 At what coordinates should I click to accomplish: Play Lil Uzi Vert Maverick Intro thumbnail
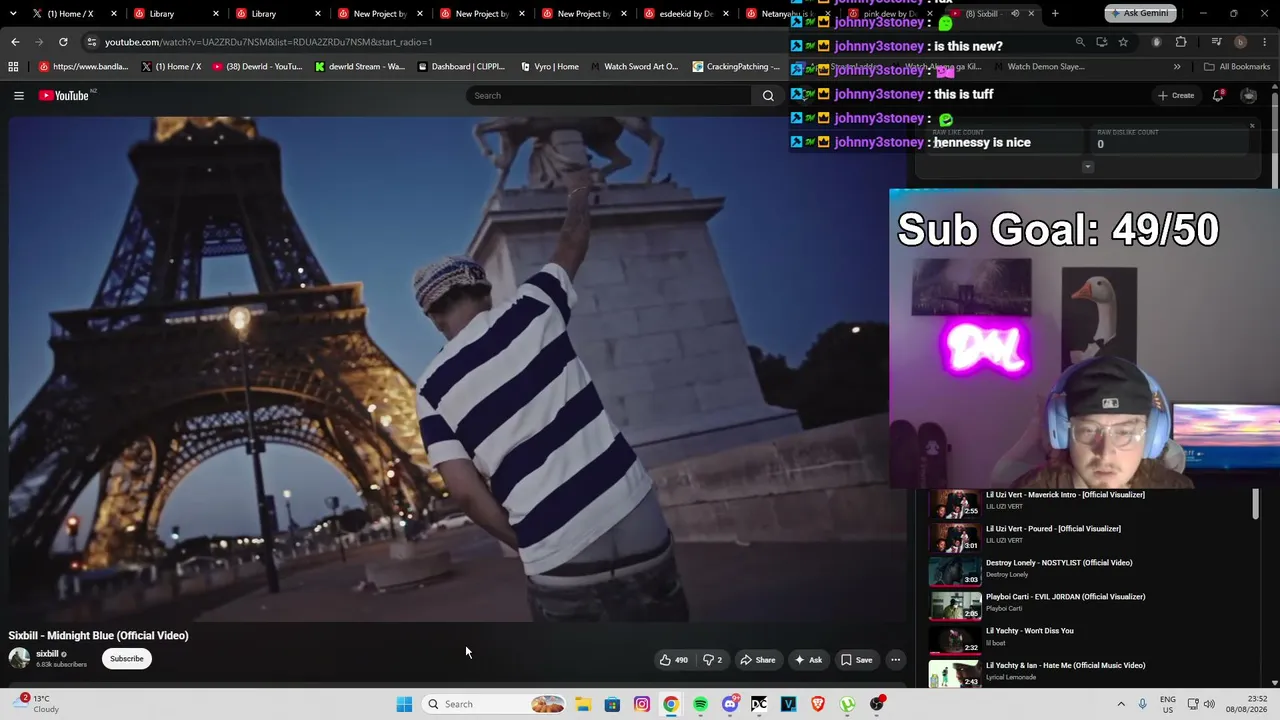955,504
